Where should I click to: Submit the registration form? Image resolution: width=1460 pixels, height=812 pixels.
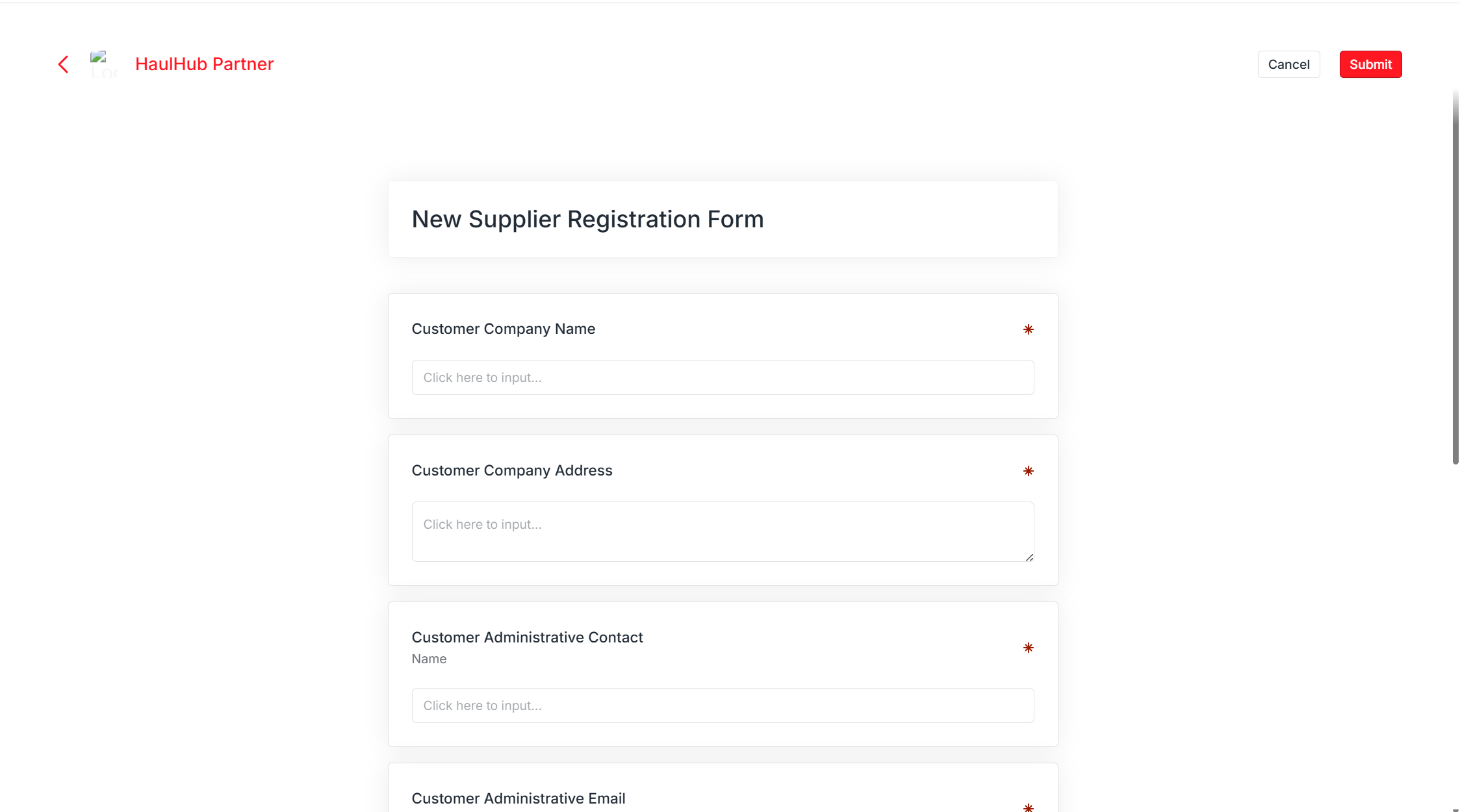tap(1370, 64)
